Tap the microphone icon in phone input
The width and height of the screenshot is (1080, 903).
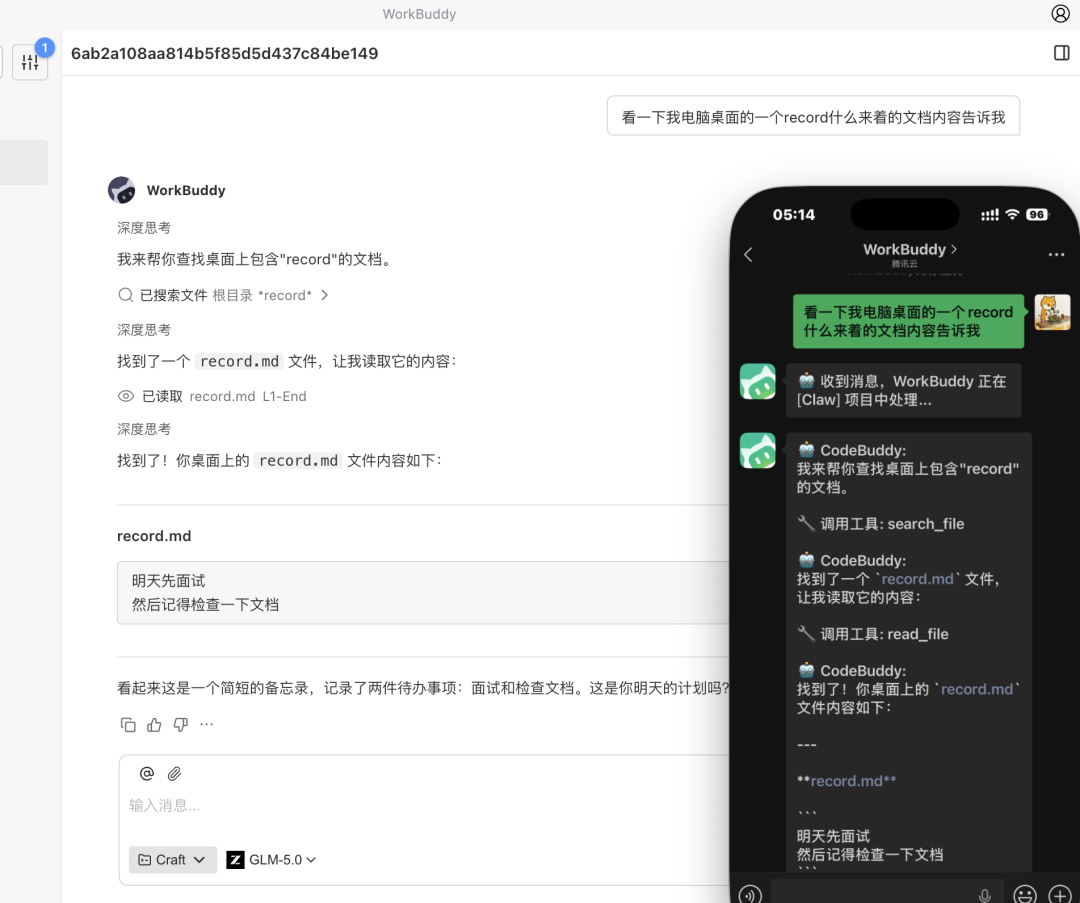[x=985, y=894]
